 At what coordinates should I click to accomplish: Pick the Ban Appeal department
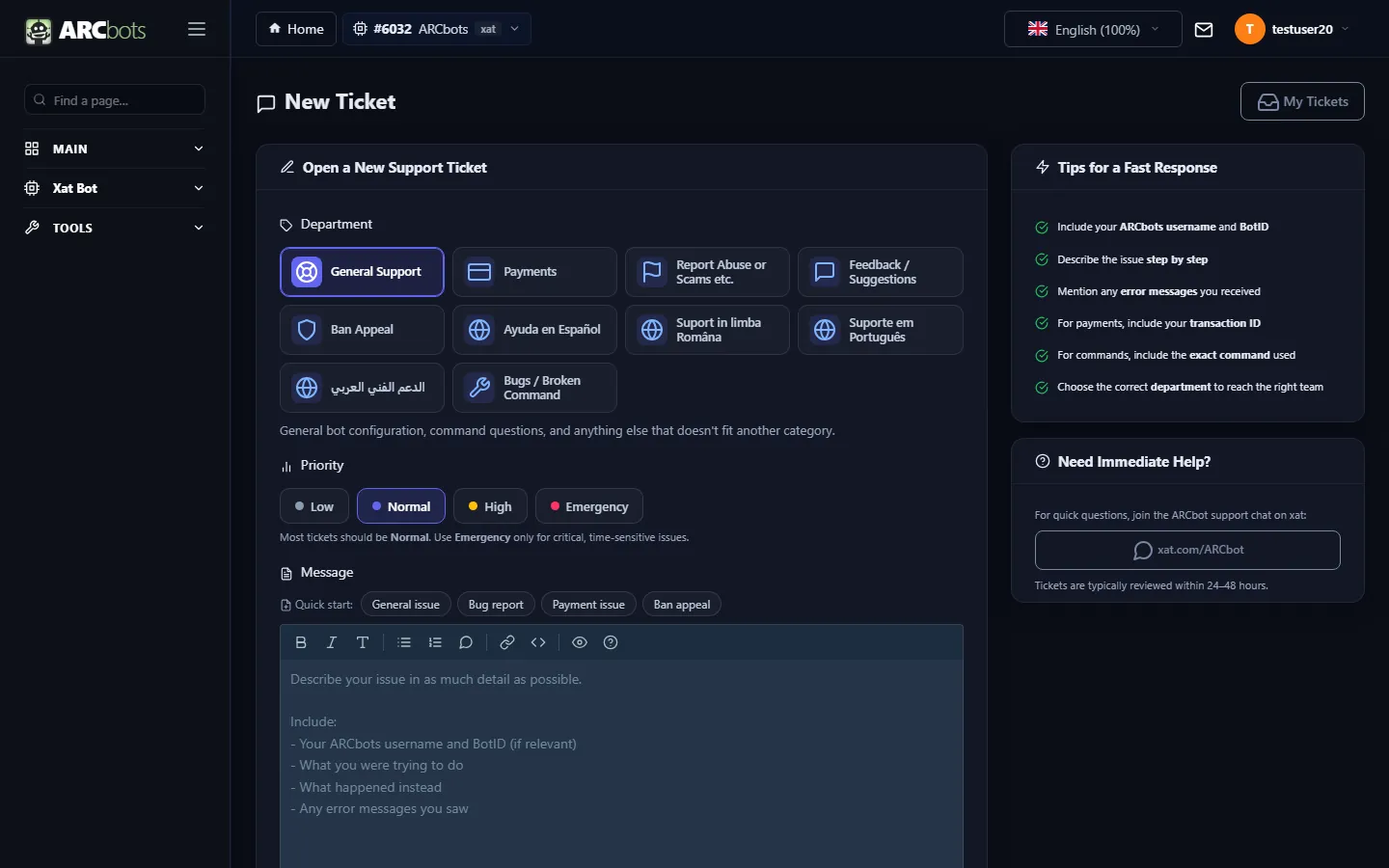point(362,330)
